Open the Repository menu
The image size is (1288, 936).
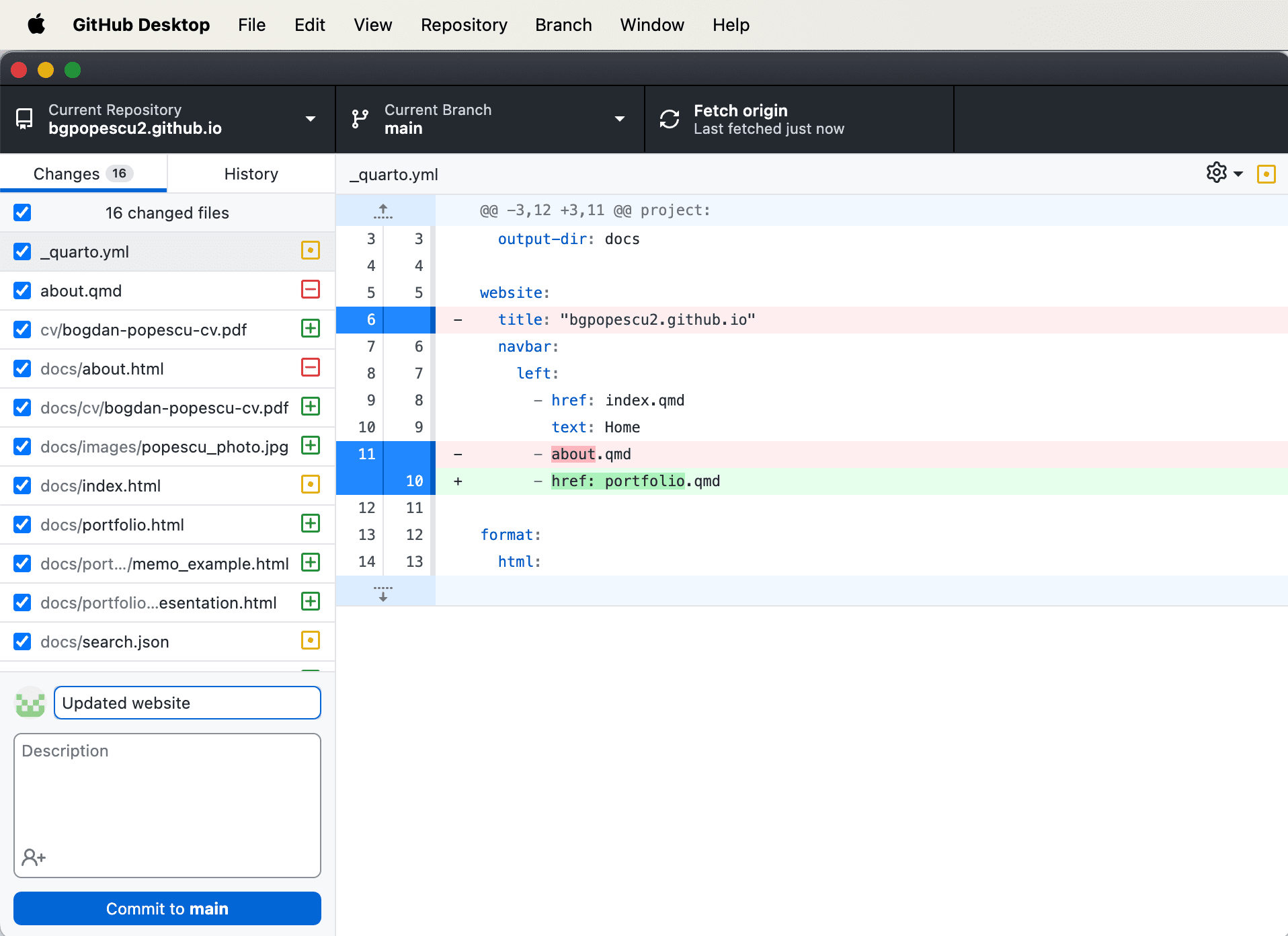(464, 25)
